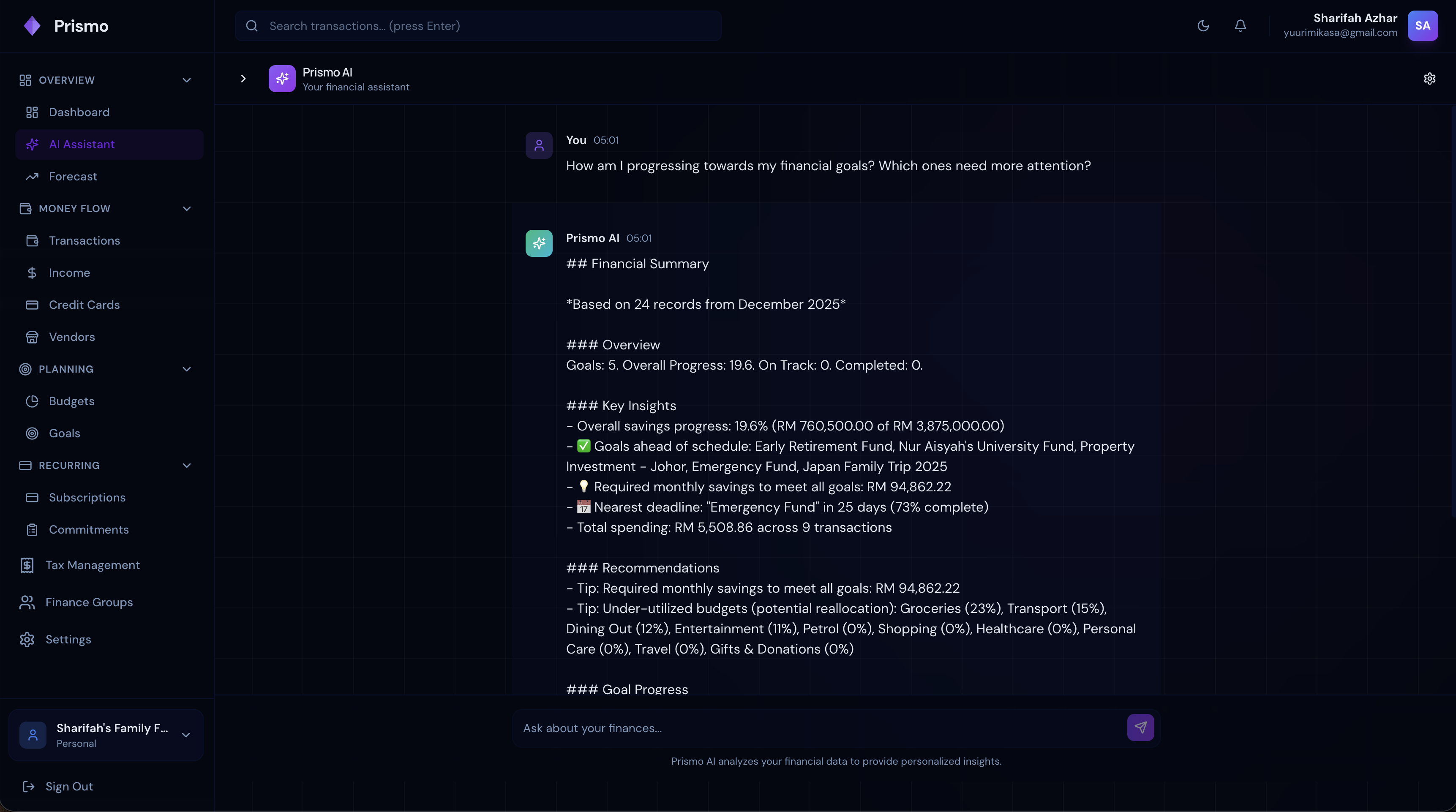This screenshot has width=1456, height=812.
Task: Open Finance Groups from the sidebar
Action: (89, 602)
